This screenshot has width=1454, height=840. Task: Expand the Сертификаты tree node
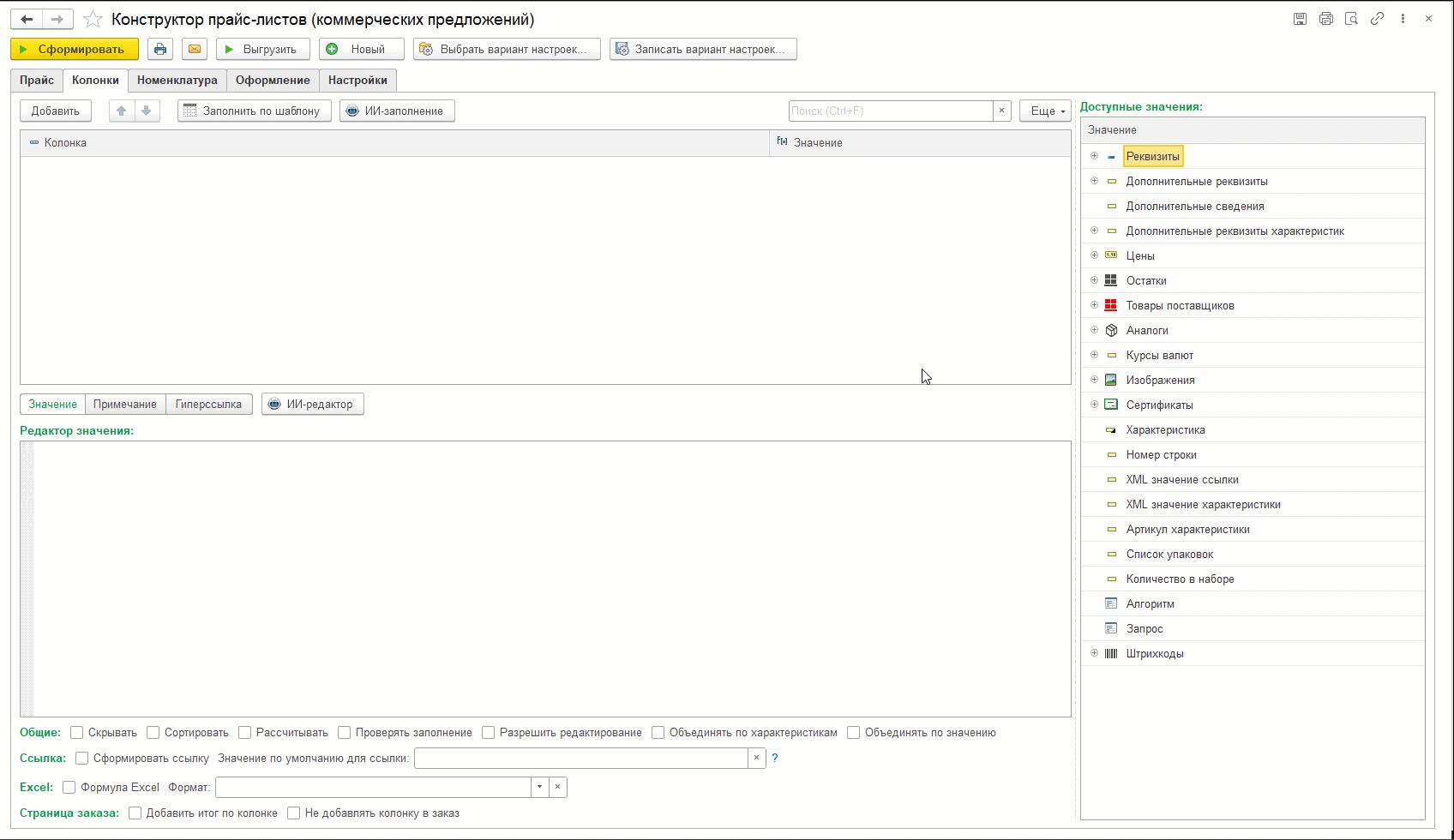pyautogui.click(x=1094, y=405)
